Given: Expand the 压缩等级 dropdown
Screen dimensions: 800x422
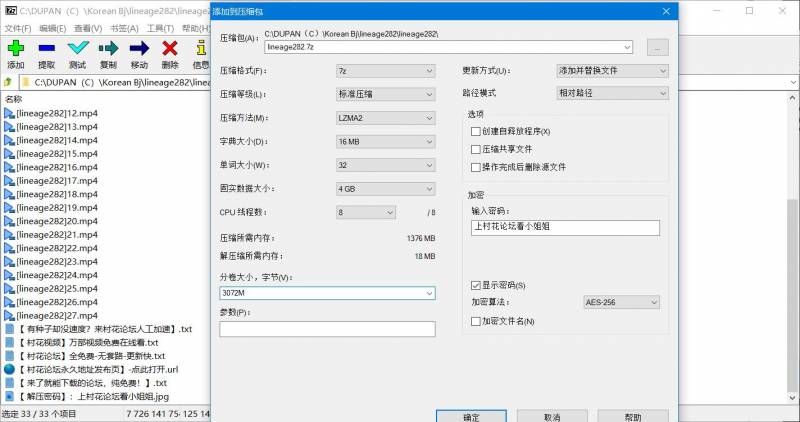Looking at the screenshot, I should coord(385,94).
